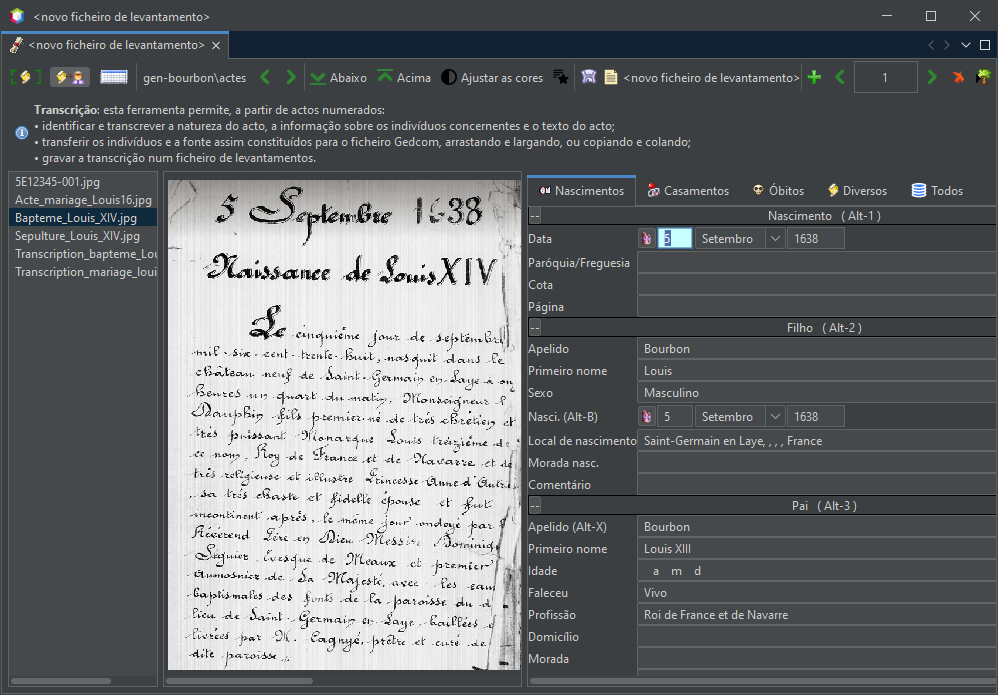Image resolution: width=998 pixels, height=695 pixels.
Task: Go to previous record arrow
Action: click(840, 78)
